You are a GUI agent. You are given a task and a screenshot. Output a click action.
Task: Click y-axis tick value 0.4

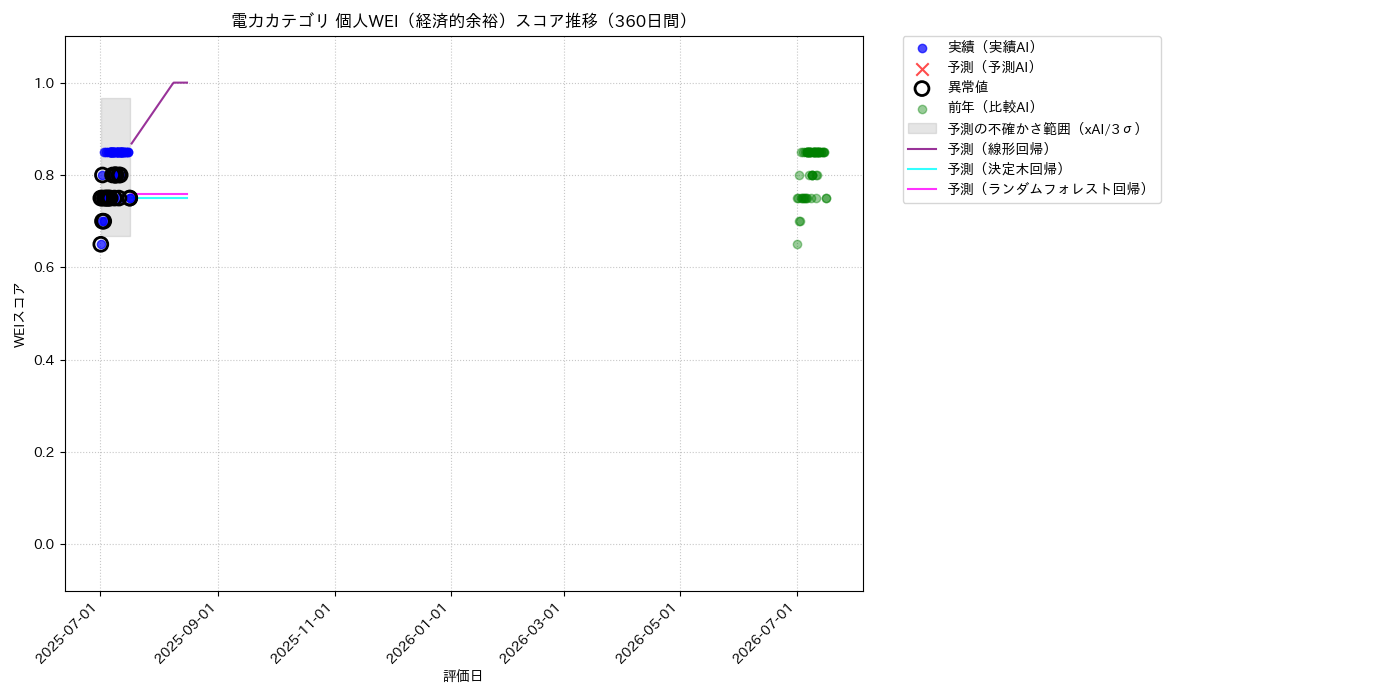coord(45,360)
